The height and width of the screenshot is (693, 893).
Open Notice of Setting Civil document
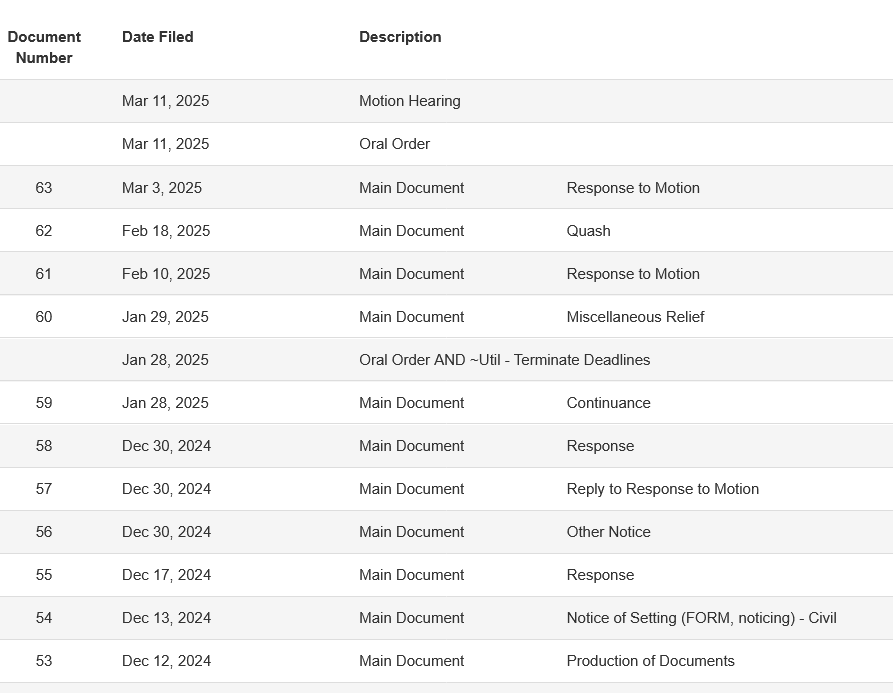click(702, 618)
